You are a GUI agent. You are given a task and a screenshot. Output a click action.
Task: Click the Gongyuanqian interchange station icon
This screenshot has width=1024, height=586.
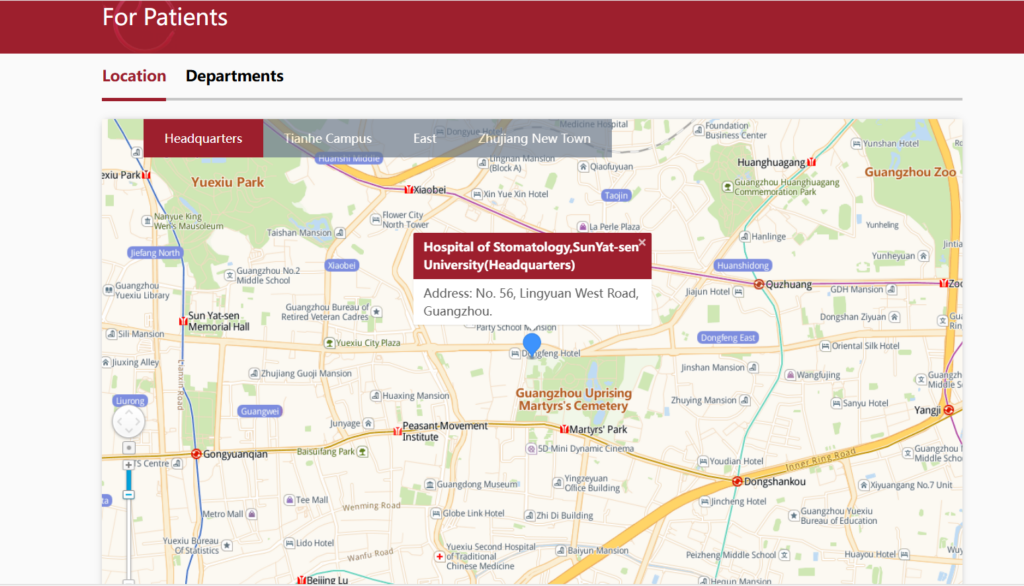(196, 453)
